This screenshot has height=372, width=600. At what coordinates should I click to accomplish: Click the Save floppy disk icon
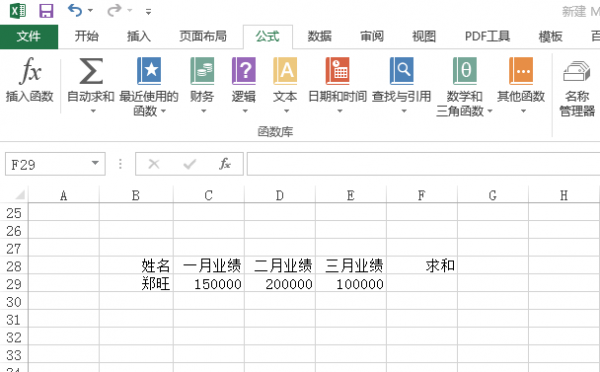point(46,11)
